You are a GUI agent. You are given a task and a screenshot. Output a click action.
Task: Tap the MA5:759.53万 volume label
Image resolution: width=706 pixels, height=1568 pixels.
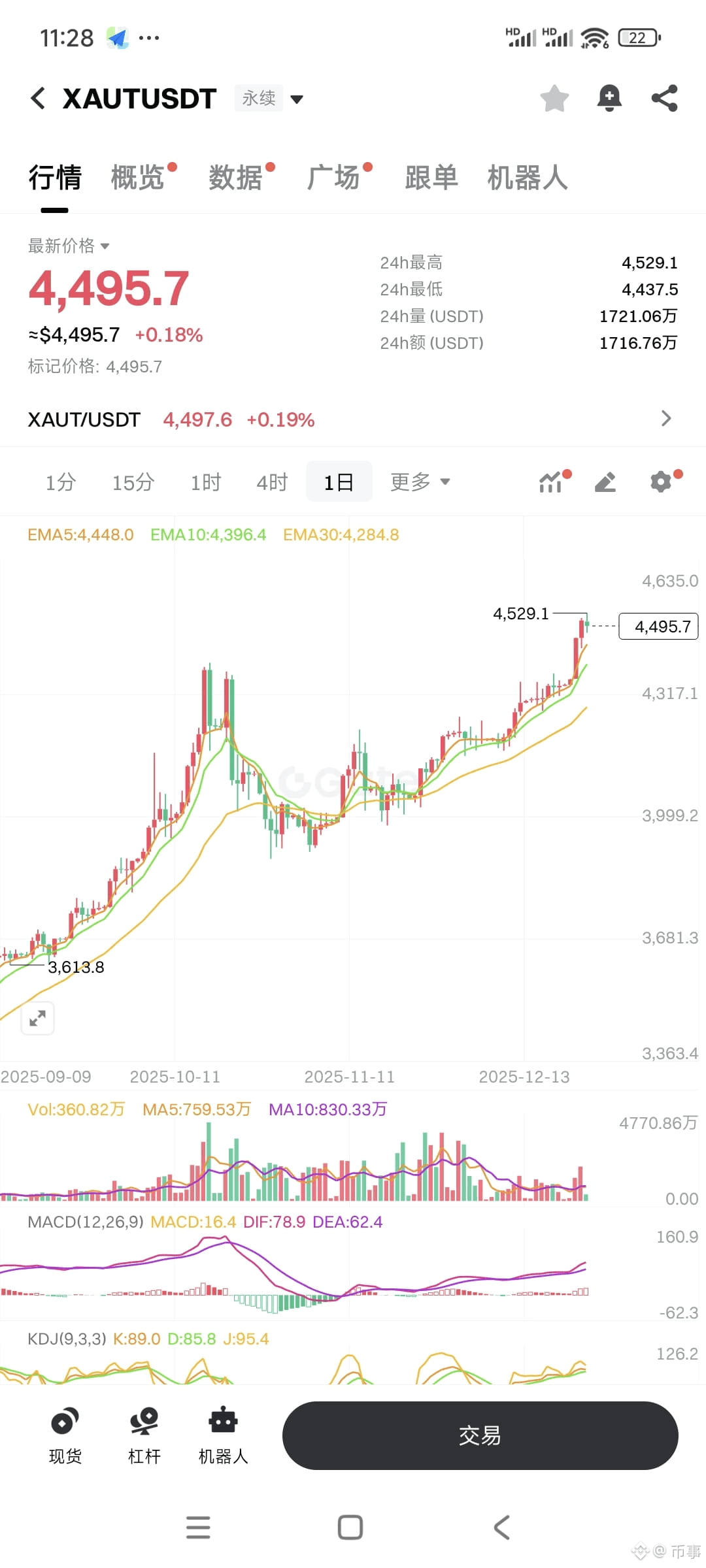pos(196,1109)
